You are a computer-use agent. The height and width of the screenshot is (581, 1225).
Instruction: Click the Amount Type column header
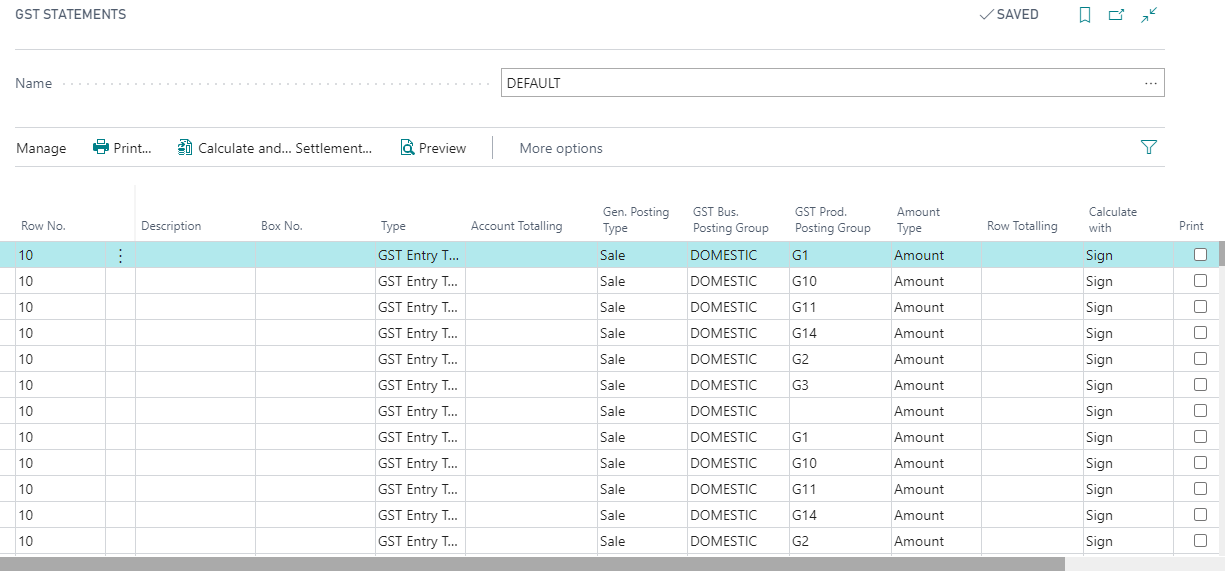coord(918,219)
